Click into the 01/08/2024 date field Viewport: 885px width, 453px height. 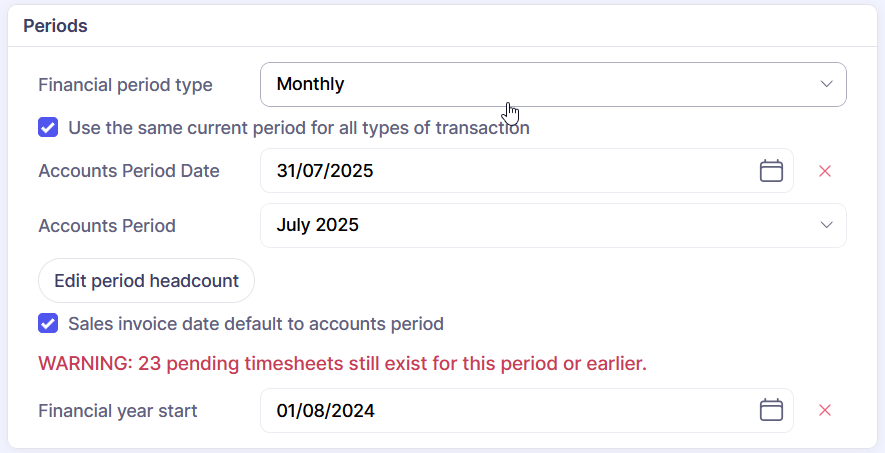[x=325, y=410]
